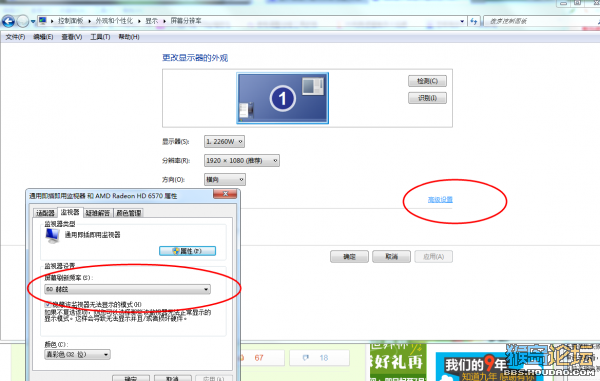Expand the arrow after 控制面板 breadcrumb

[90, 21]
